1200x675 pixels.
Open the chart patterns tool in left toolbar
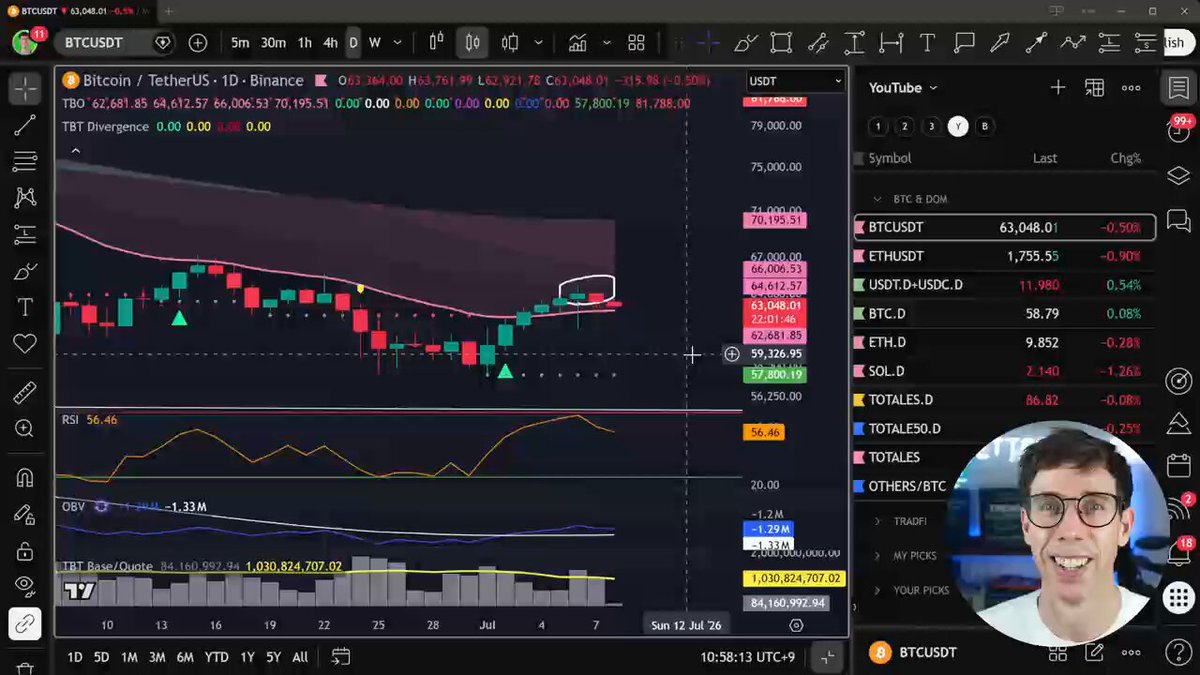[x=25, y=198]
